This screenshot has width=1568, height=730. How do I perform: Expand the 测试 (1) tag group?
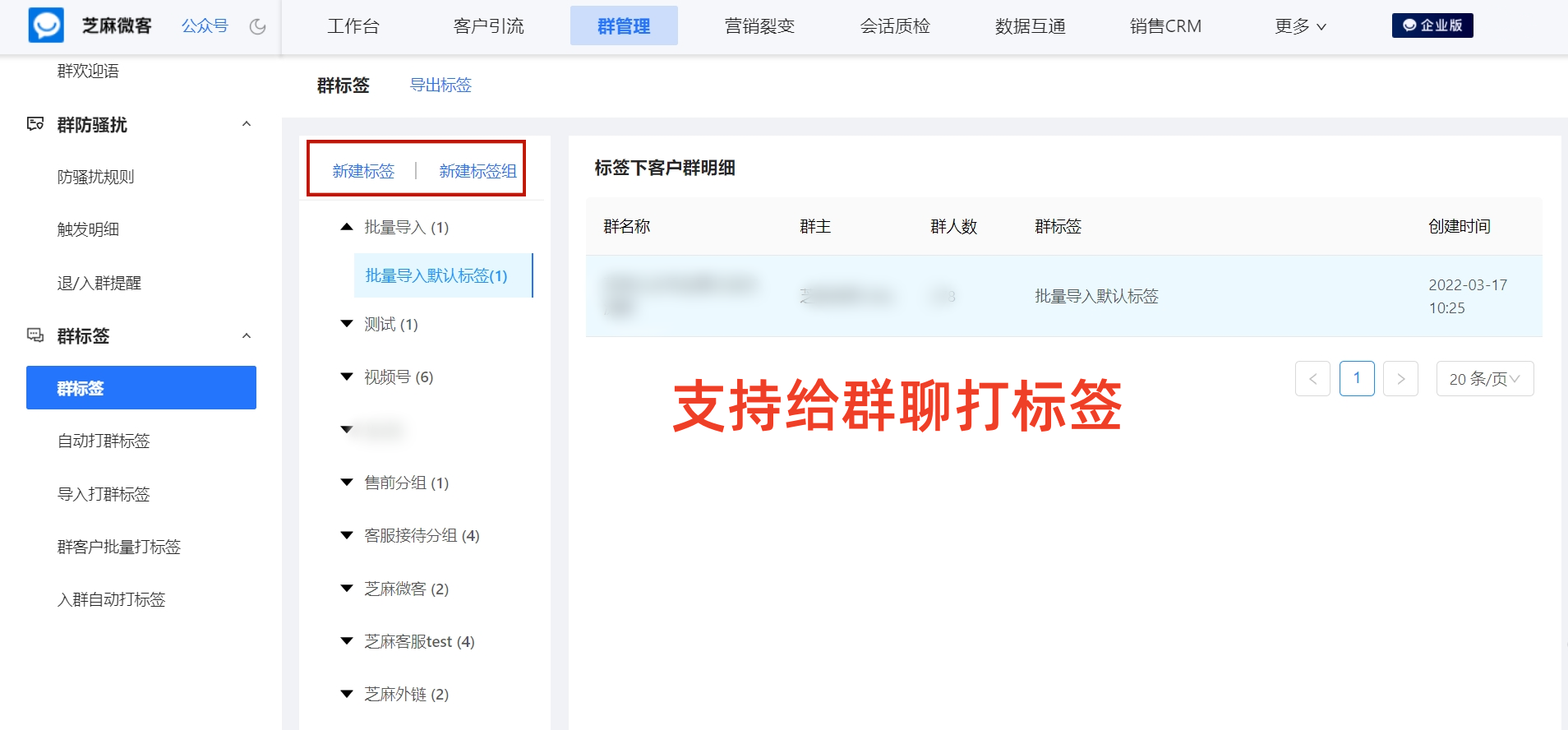pos(347,324)
